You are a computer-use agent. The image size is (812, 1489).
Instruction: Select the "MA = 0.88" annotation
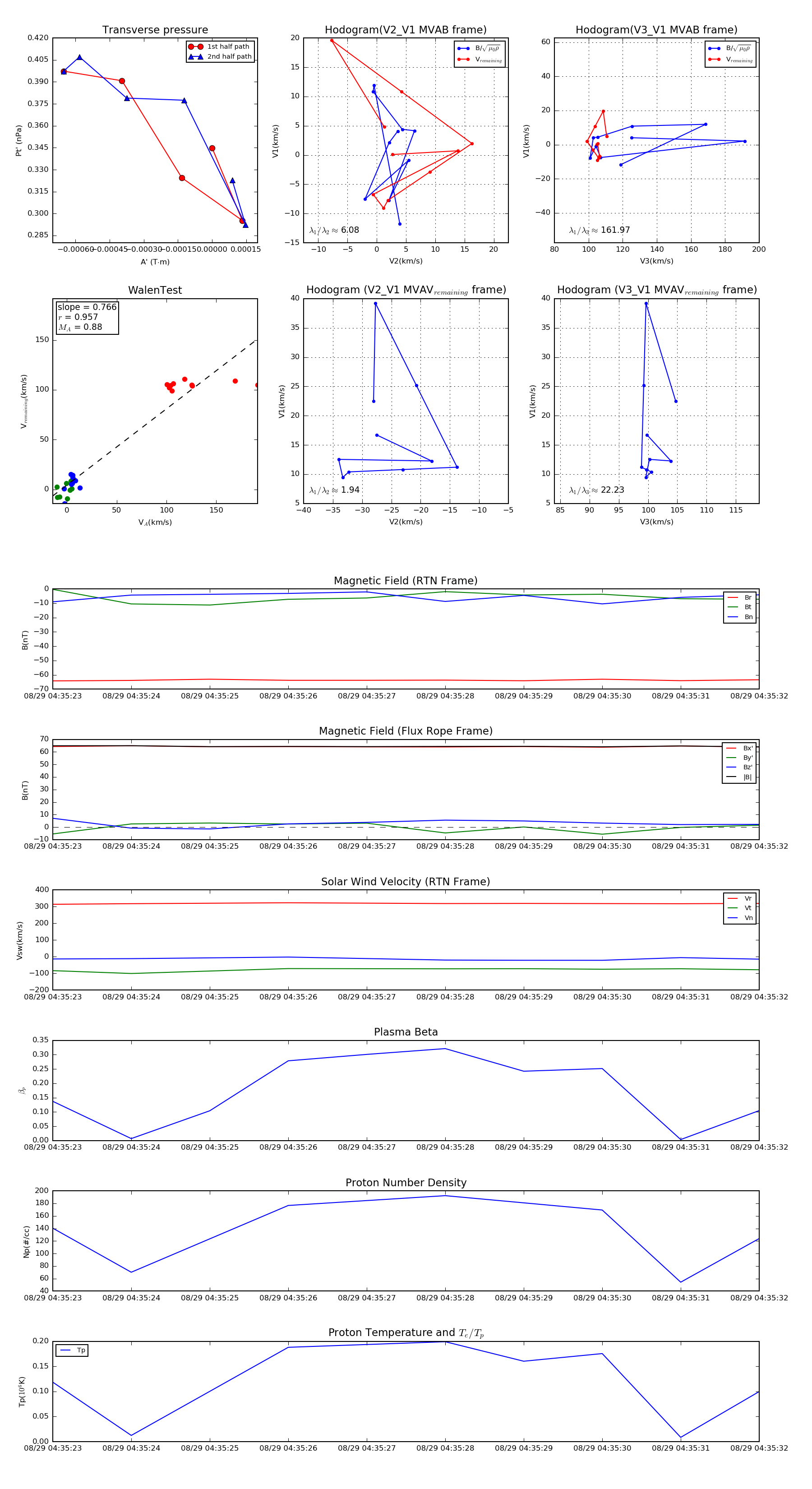80,327
